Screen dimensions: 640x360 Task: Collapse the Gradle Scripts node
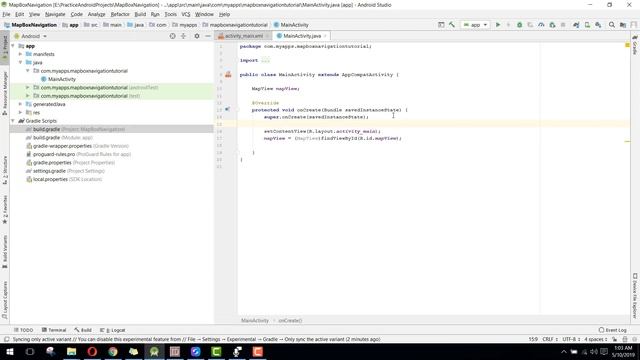[x=13, y=121]
